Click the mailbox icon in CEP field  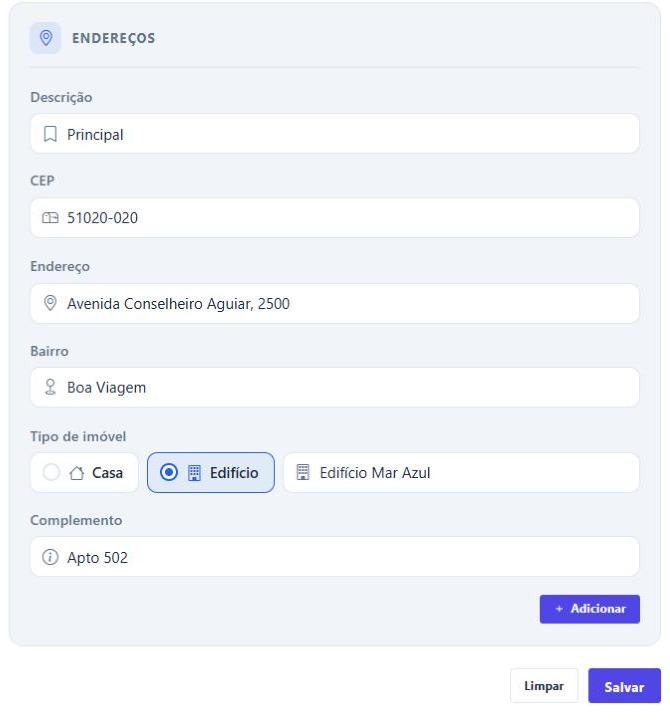coord(50,218)
